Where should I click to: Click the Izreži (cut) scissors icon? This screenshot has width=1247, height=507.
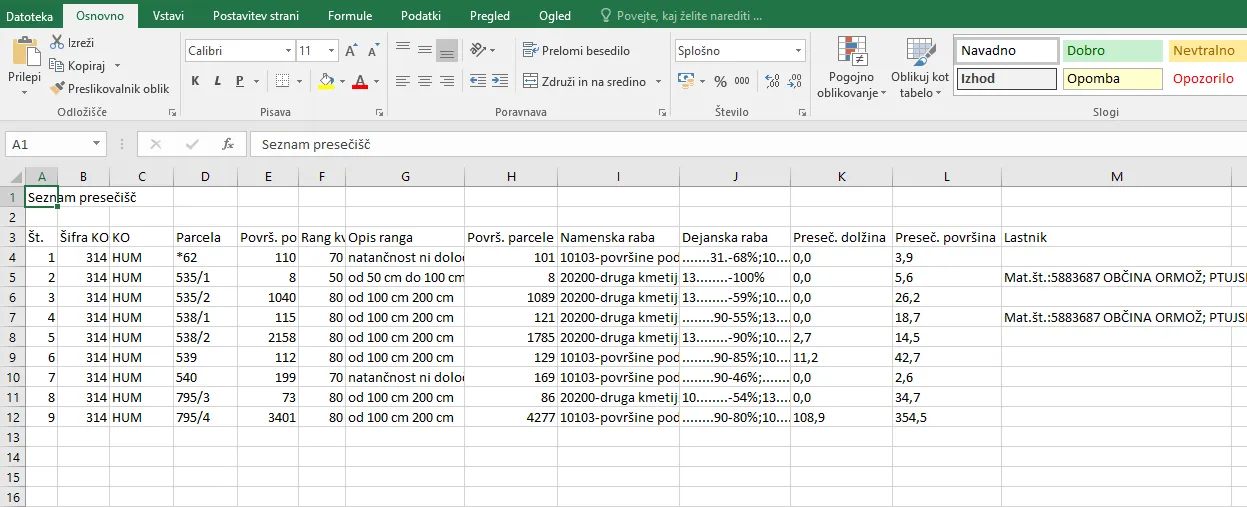(58, 43)
